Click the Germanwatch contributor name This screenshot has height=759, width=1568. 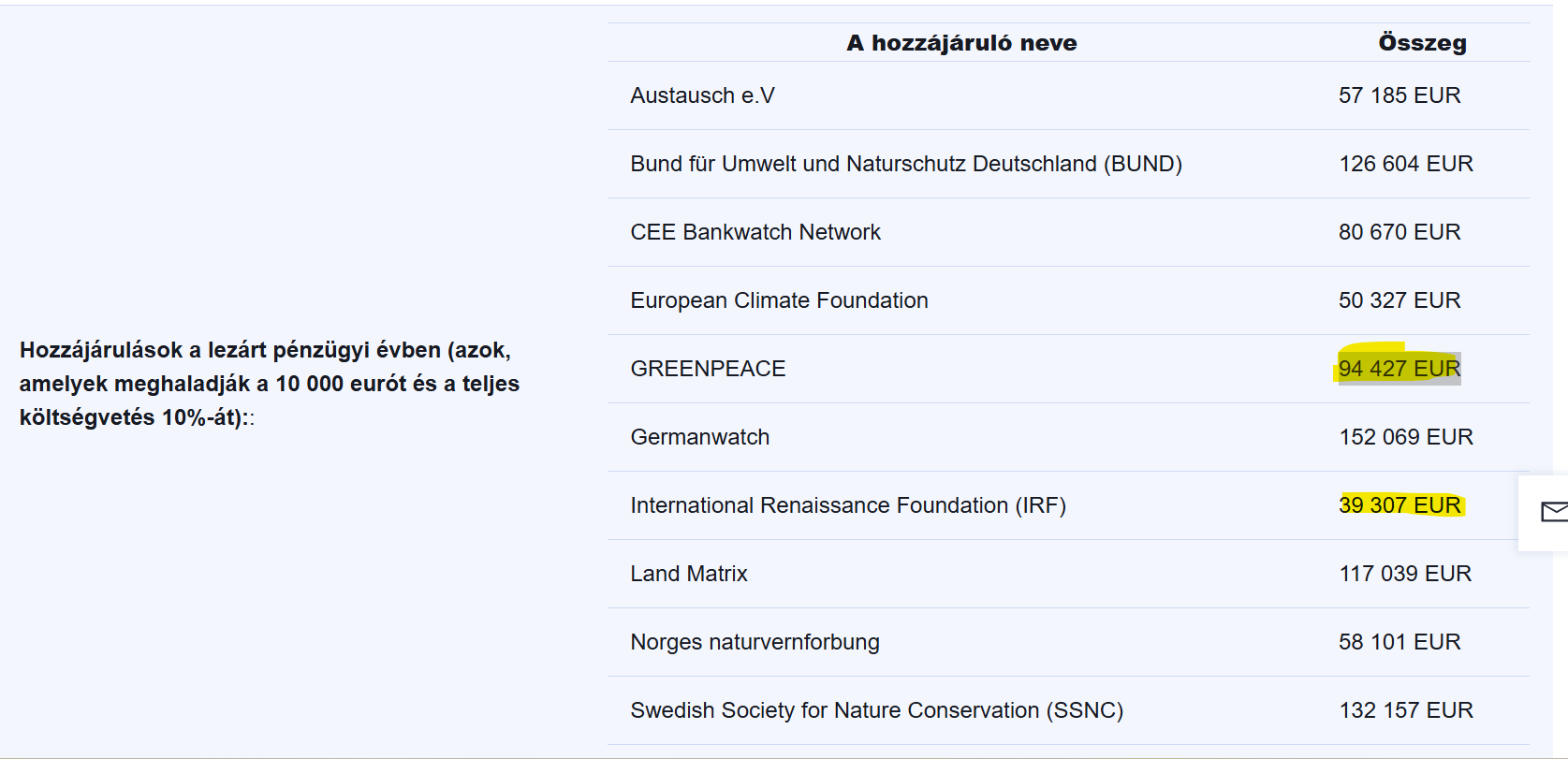[x=699, y=437]
